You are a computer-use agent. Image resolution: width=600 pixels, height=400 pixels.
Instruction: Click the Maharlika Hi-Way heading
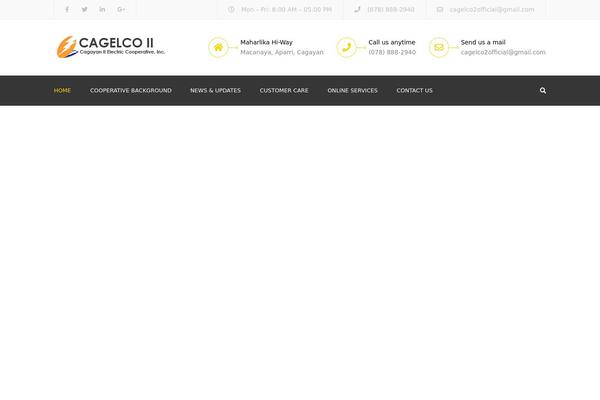[266, 42]
